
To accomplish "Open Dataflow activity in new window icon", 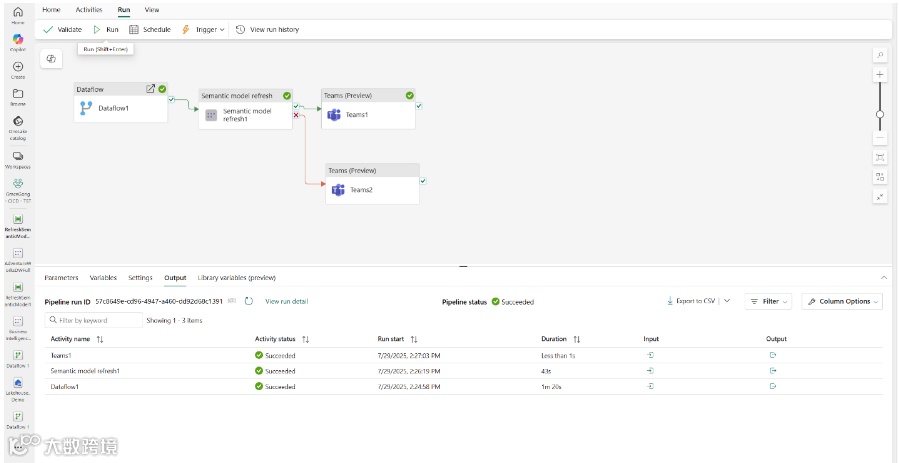I will coord(150,89).
